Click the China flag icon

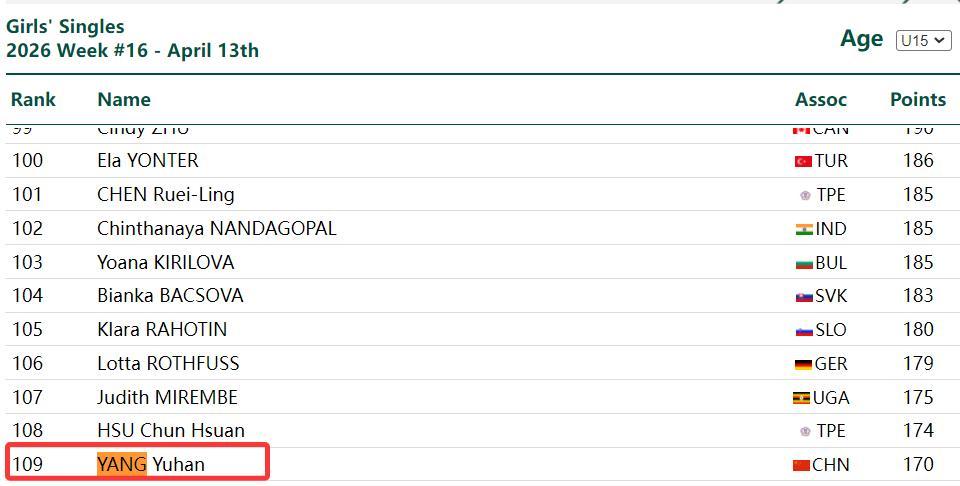coord(801,465)
